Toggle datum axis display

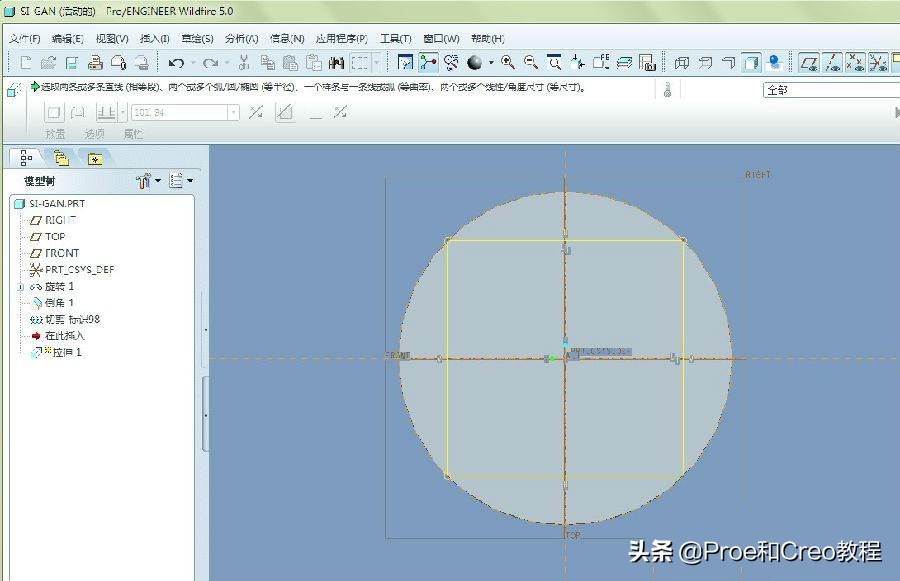832,63
